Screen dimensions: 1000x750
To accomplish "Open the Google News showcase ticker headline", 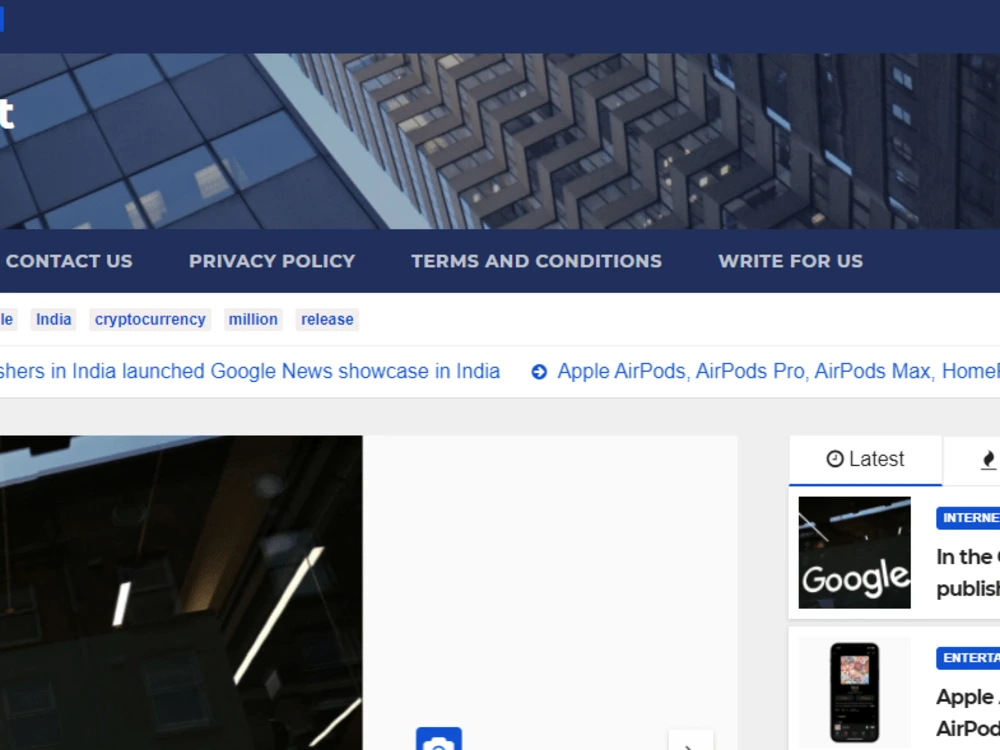I will (249, 371).
